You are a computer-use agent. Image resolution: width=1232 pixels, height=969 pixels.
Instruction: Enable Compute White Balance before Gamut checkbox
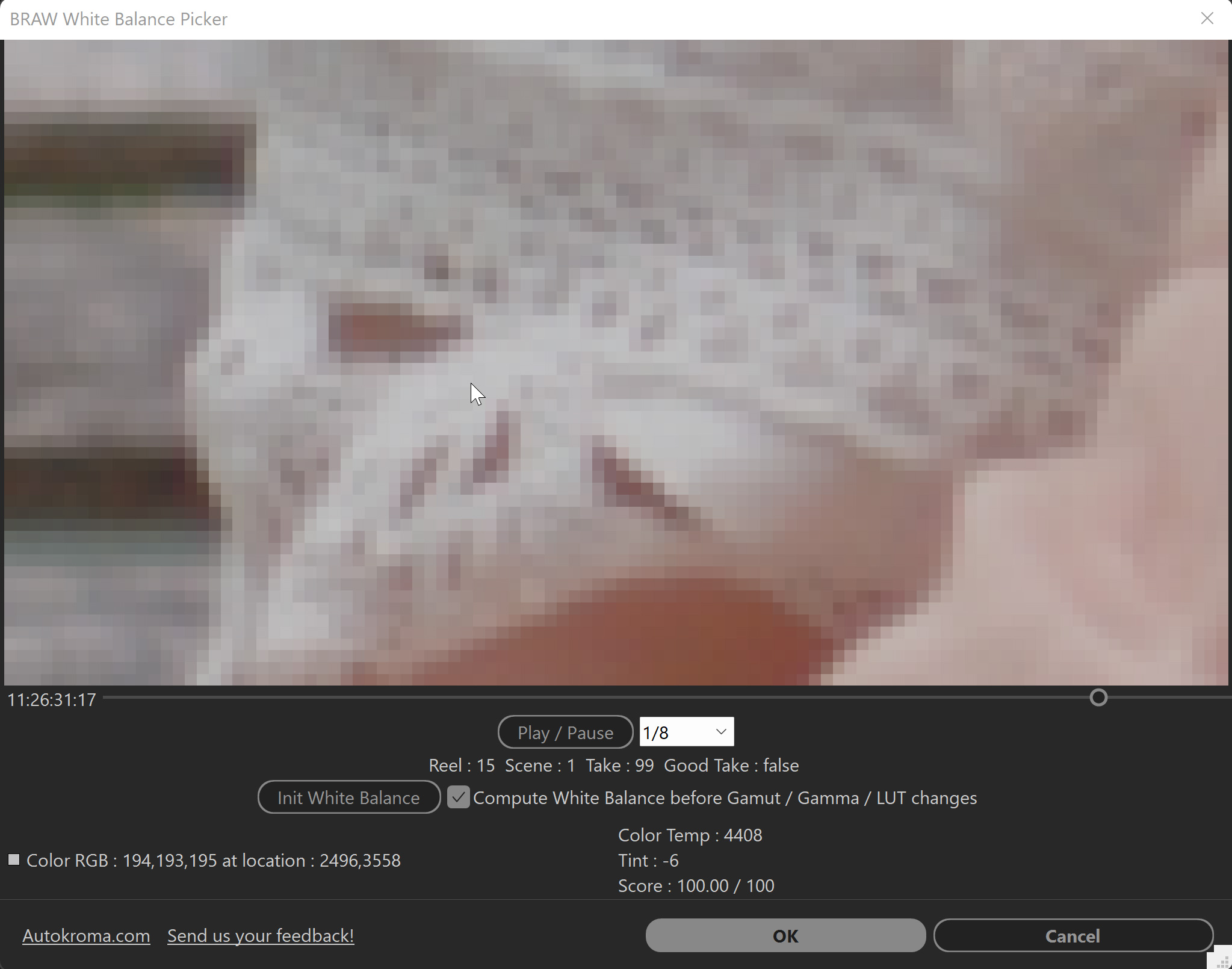458,797
